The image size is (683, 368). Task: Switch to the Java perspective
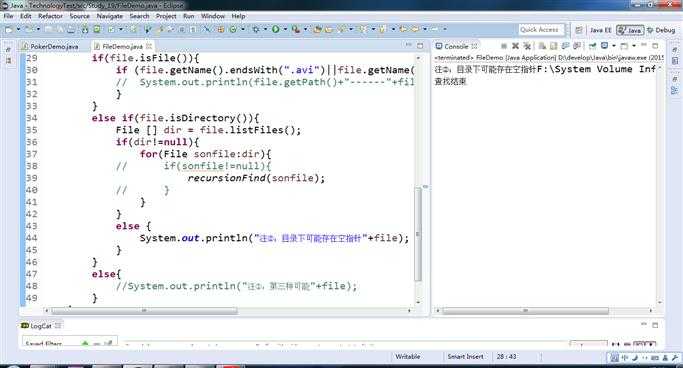tap(630, 30)
